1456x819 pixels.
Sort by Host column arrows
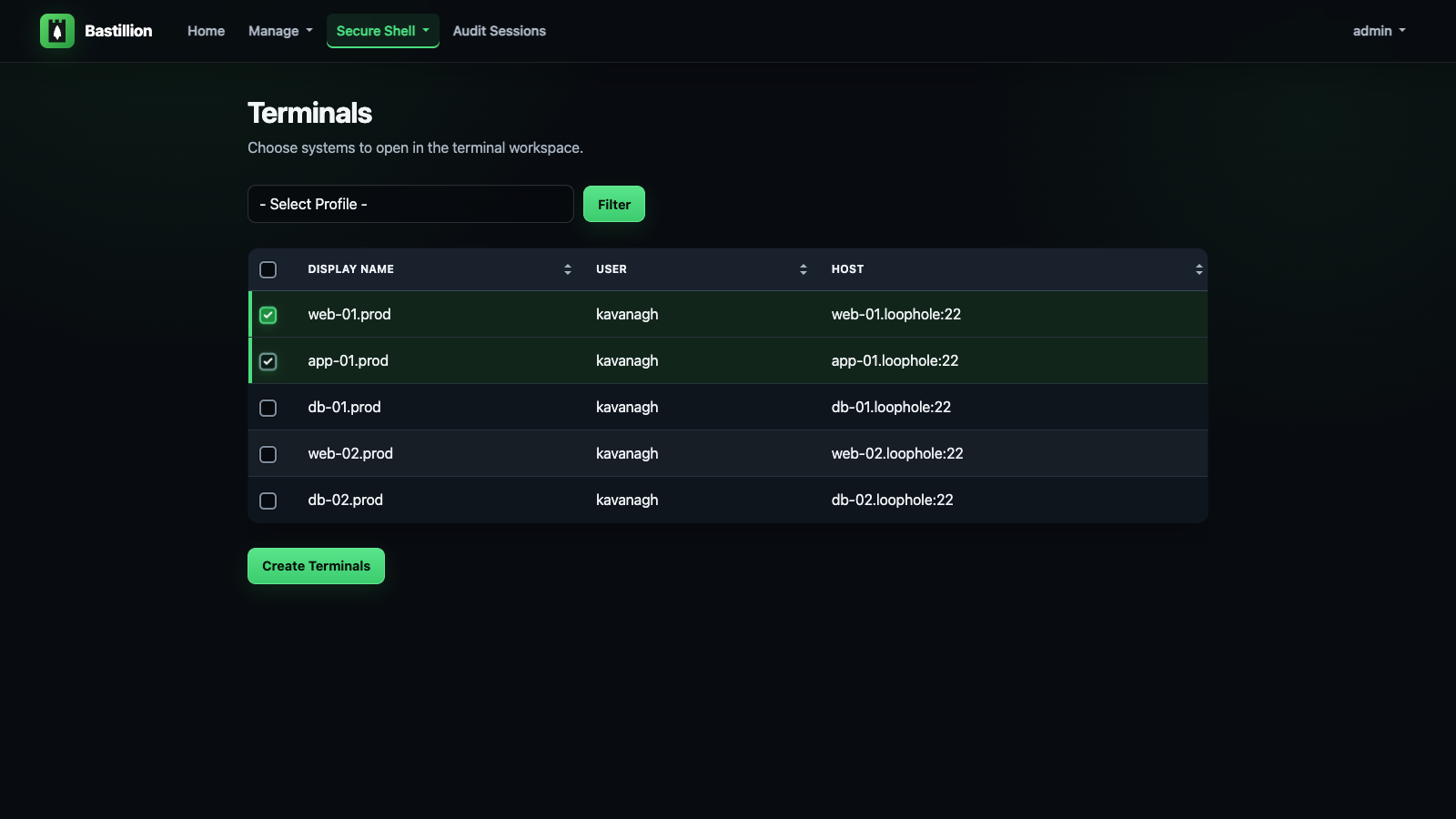pos(1199,269)
